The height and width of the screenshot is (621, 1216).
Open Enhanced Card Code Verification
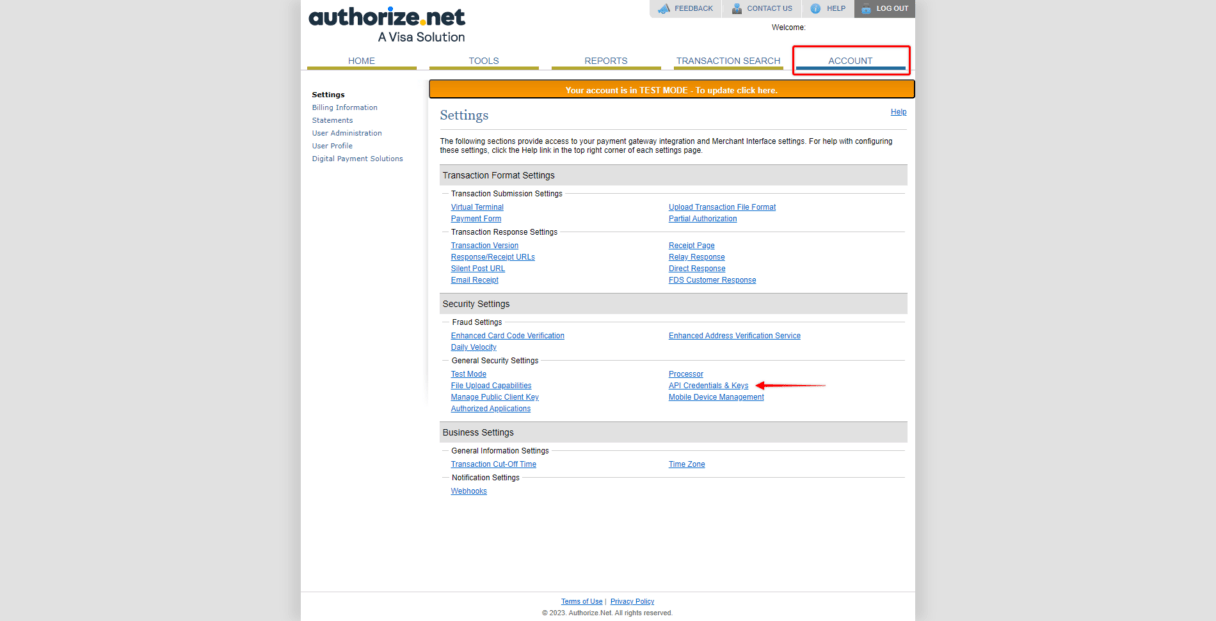(507, 336)
